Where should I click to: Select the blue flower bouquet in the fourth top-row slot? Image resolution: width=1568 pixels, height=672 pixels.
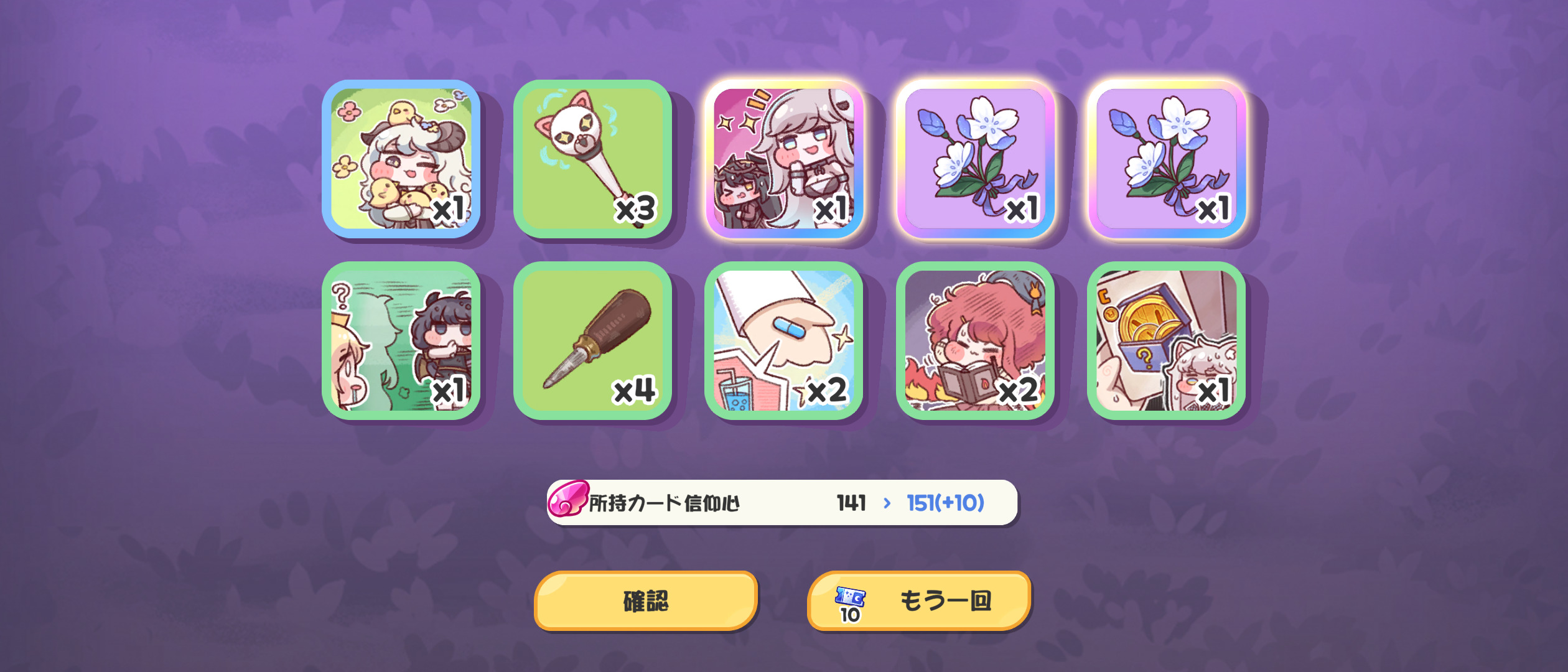[975, 159]
